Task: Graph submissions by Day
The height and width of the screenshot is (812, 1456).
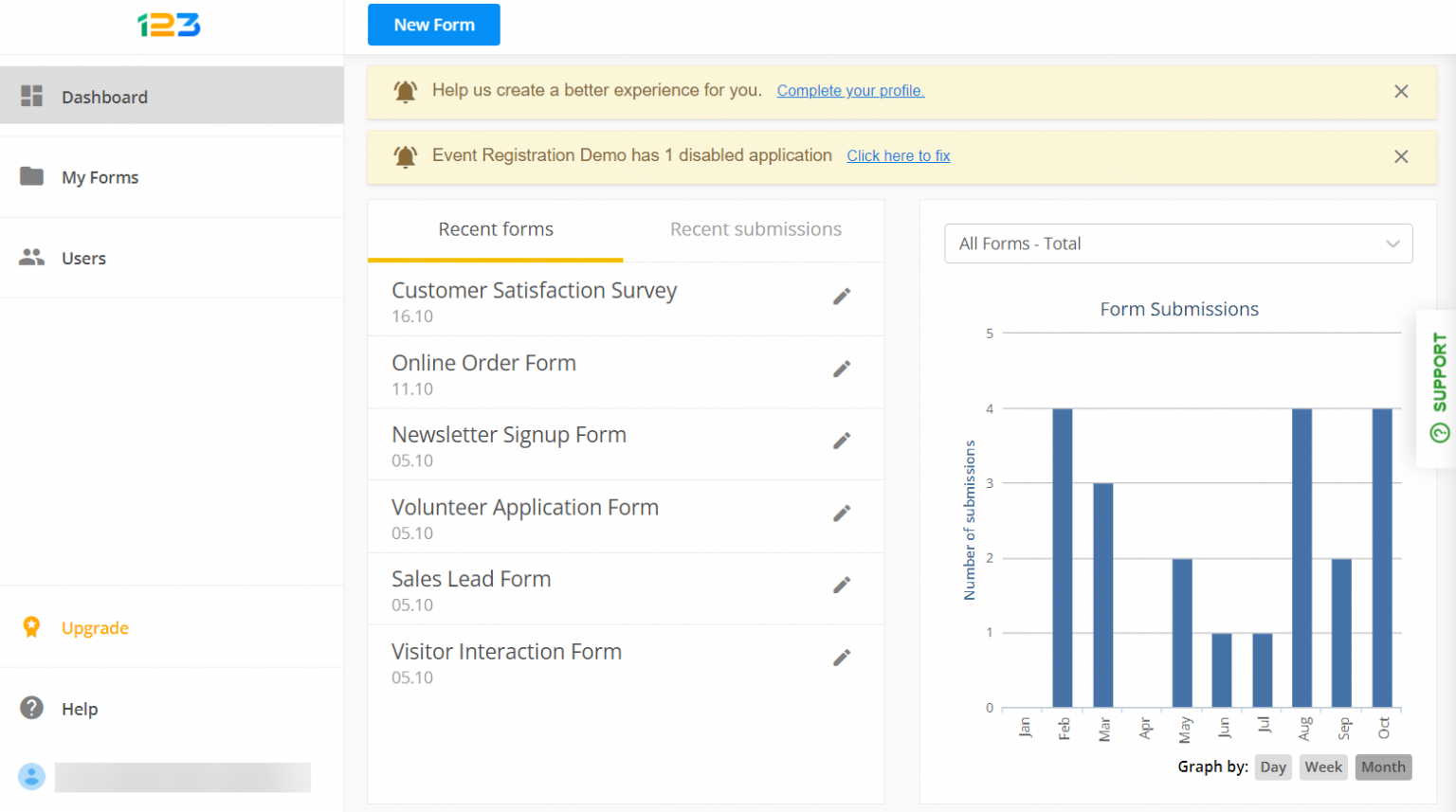Action: pyautogui.click(x=1273, y=767)
